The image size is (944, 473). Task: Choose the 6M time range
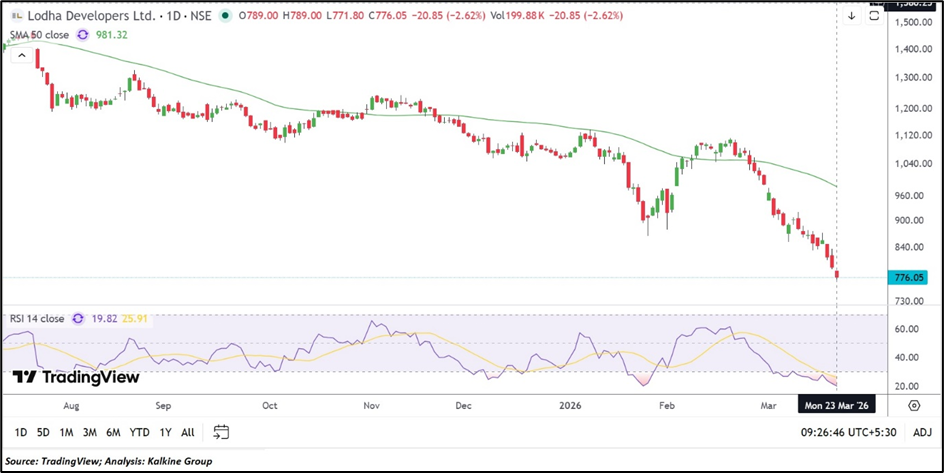click(x=114, y=432)
